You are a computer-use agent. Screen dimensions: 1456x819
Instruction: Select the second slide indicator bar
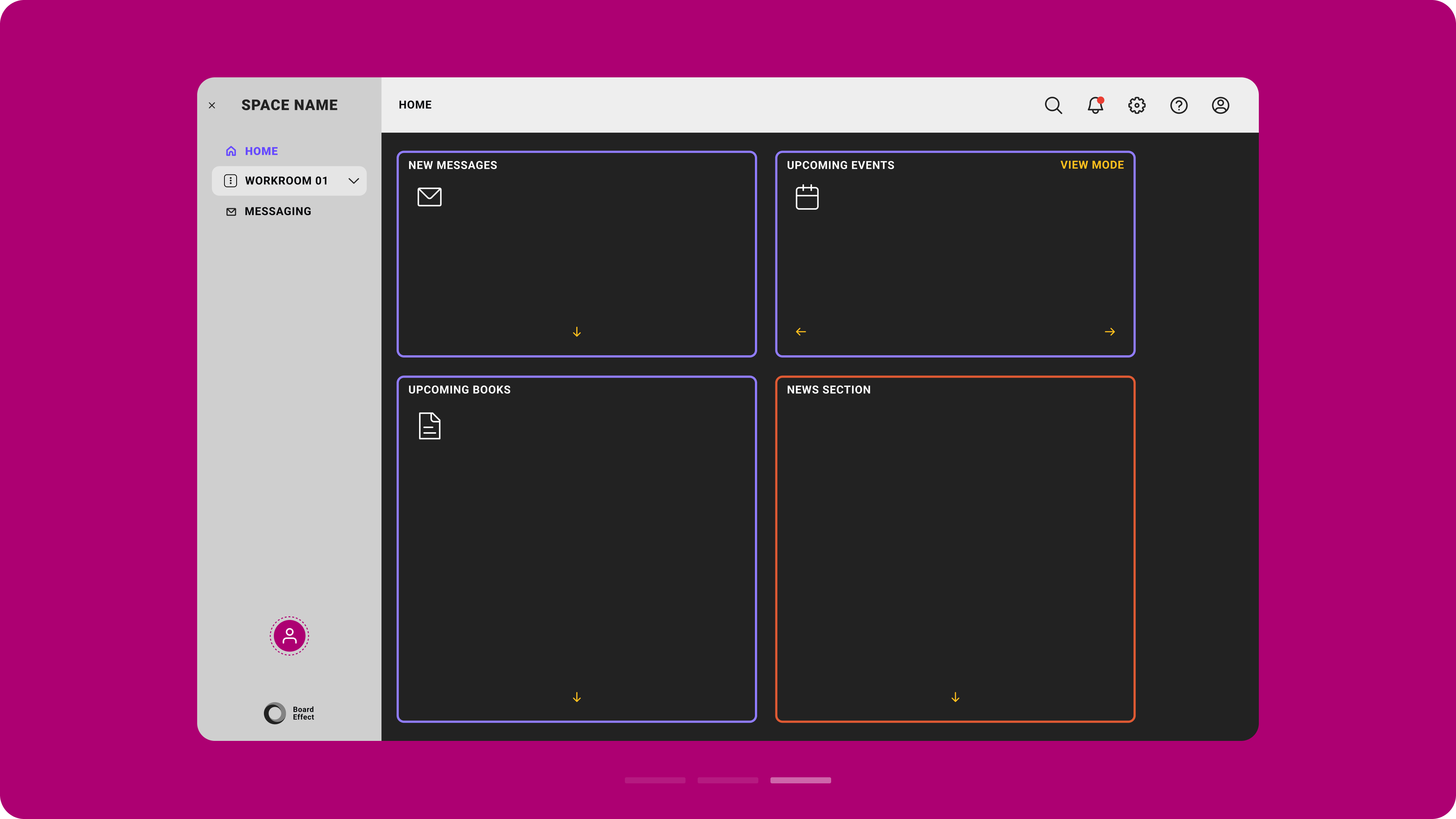(x=728, y=780)
